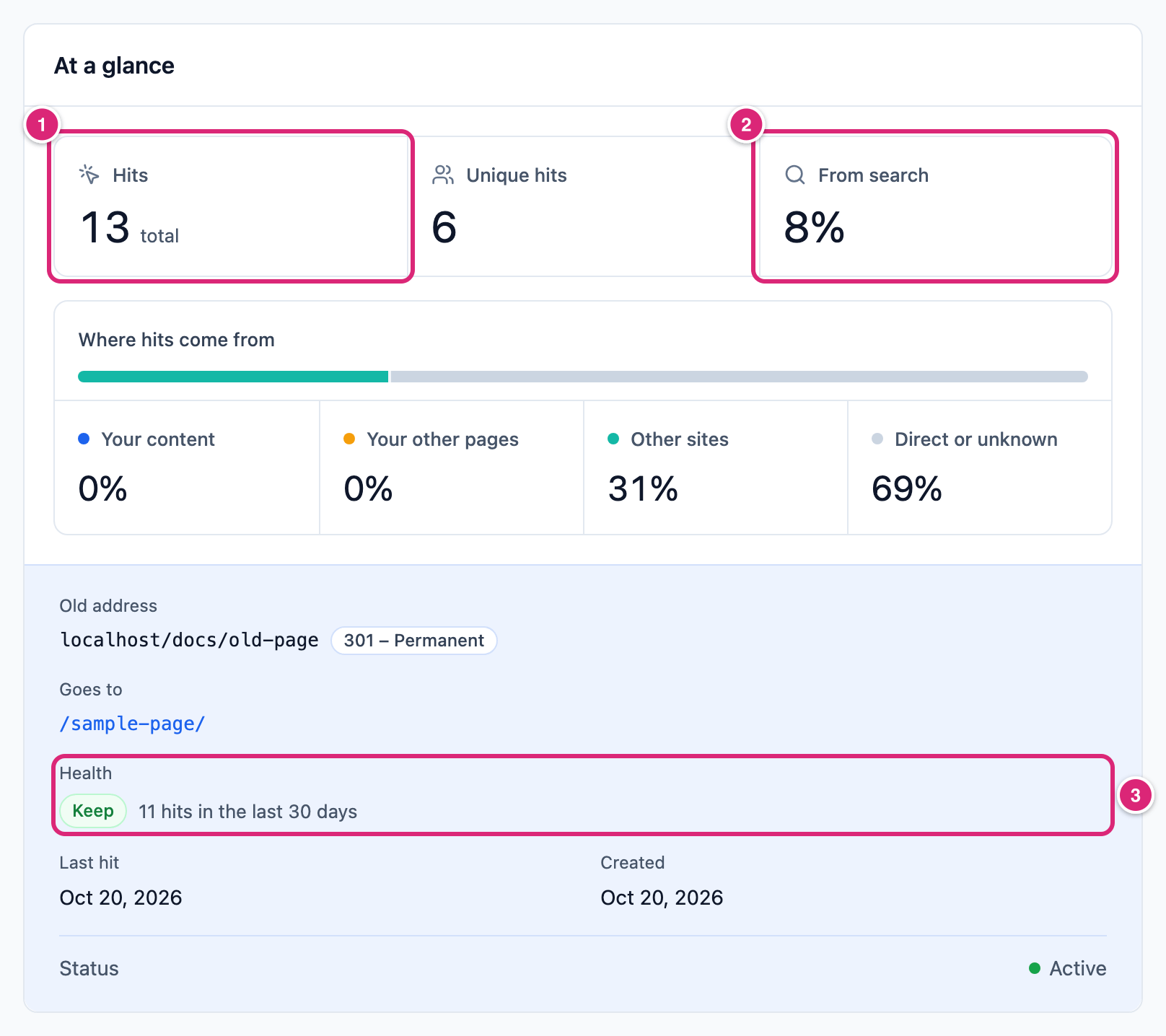This screenshot has width=1166, height=1036.
Task: Click the 'At a glance' heading
Action: tap(114, 66)
